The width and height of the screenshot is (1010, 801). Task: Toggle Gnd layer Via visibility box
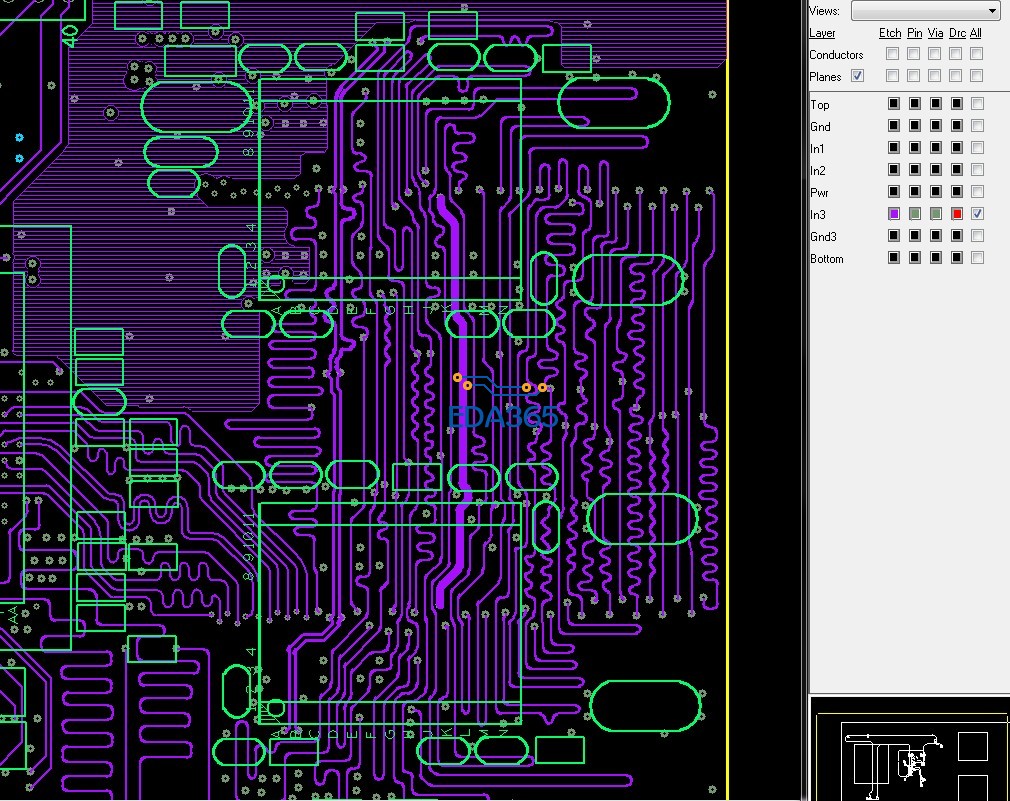[x=936, y=125]
